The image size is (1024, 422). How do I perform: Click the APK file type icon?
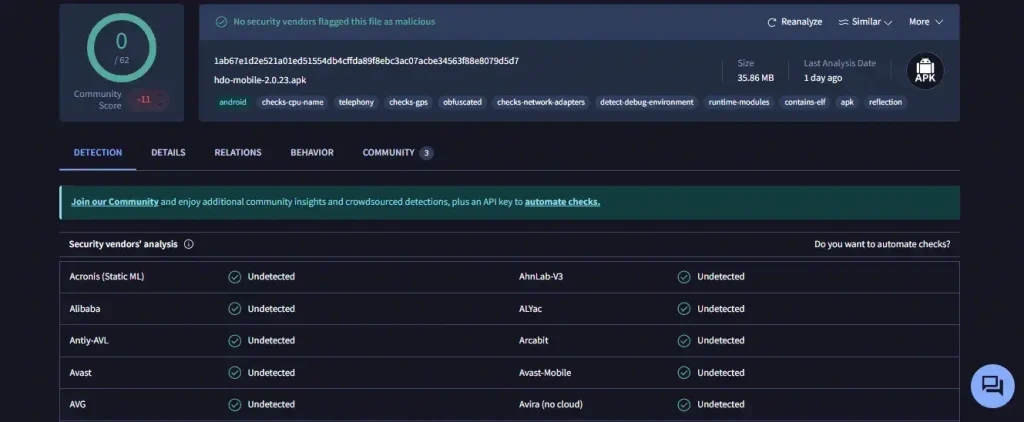point(925,71)
